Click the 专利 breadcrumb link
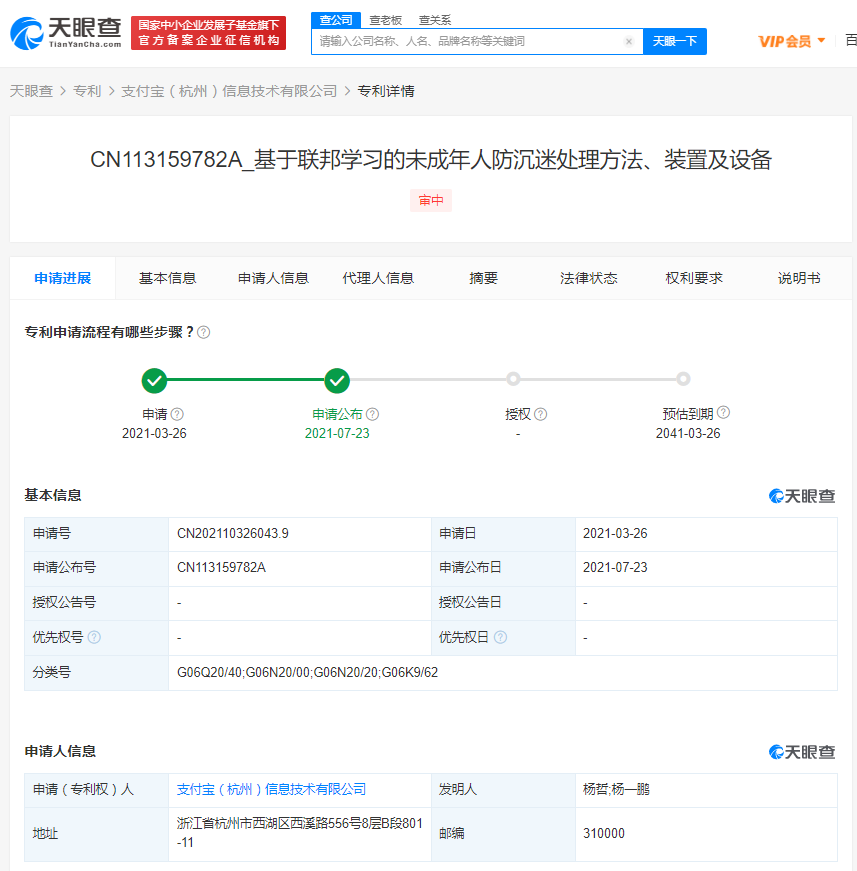Viewport: 857px width, 871px height. click(87, 91)
